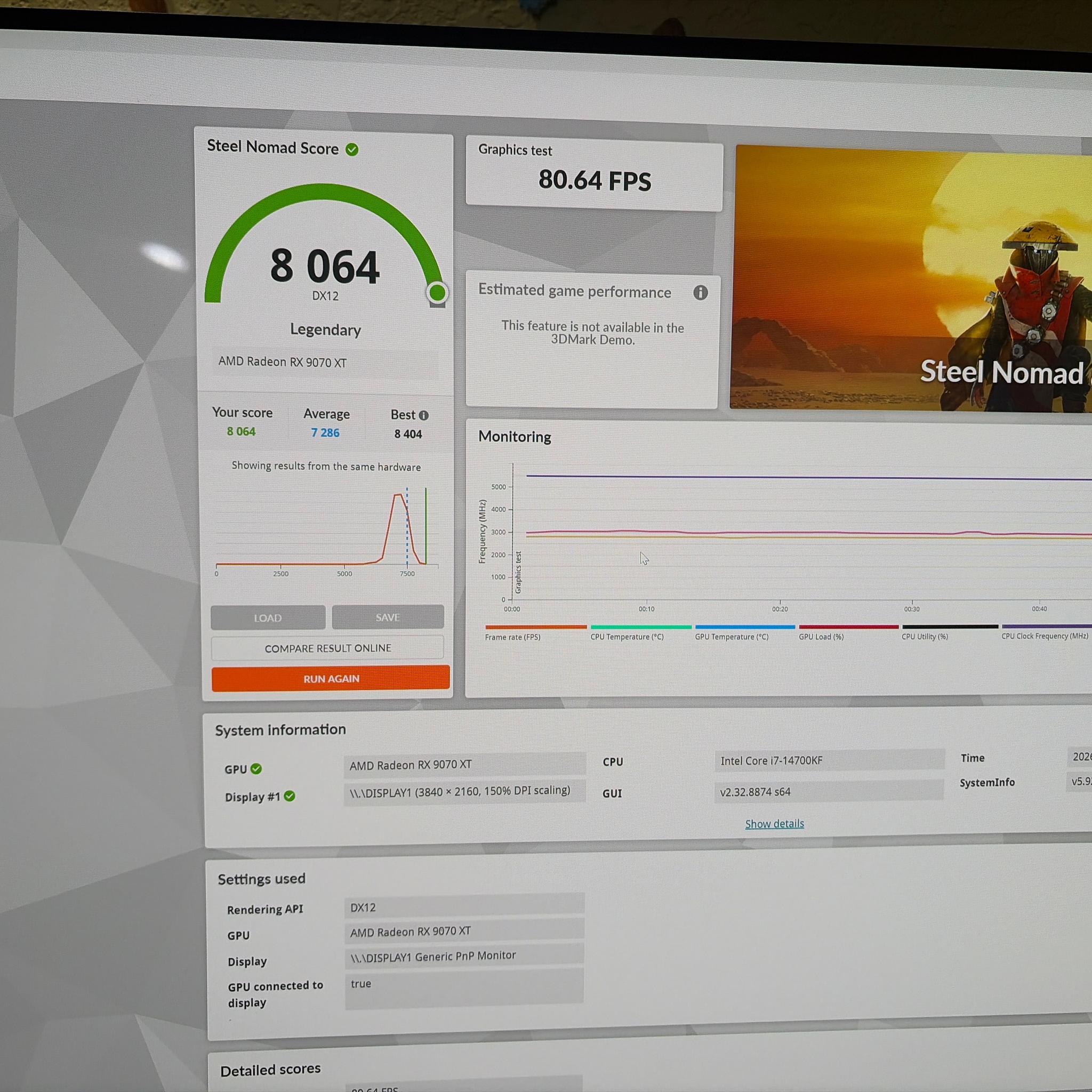The width and height of the screenshot is (1092, 1092).
Task: Toggle the CPU Clock Frequency (MHz) legend series
Action: coord(1046,631)
